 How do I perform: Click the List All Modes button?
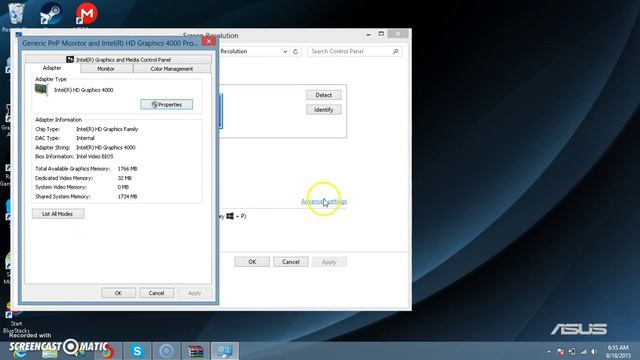pyautogui.click(x=58, y=214)
